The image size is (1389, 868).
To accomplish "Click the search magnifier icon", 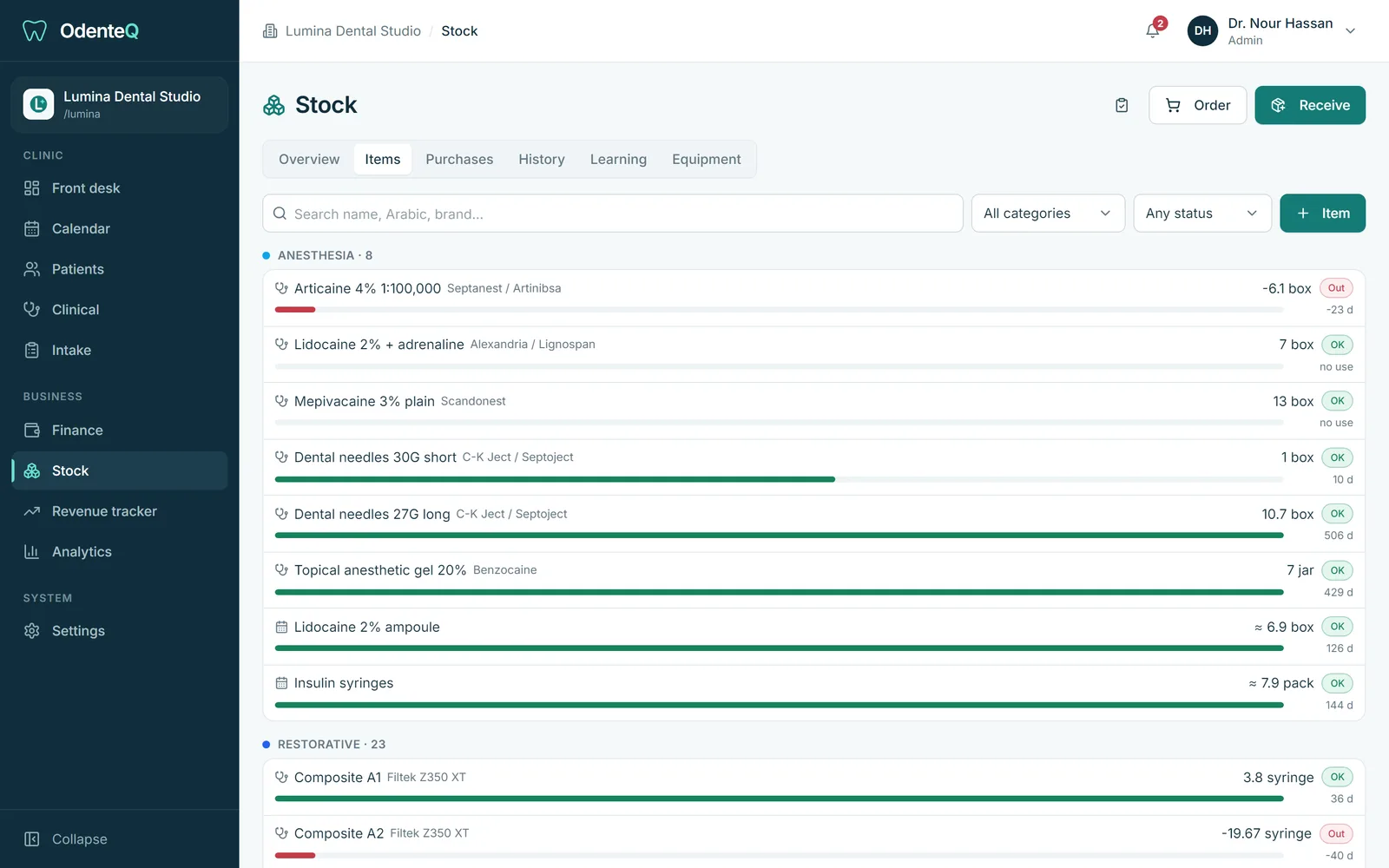I will 280,214.
